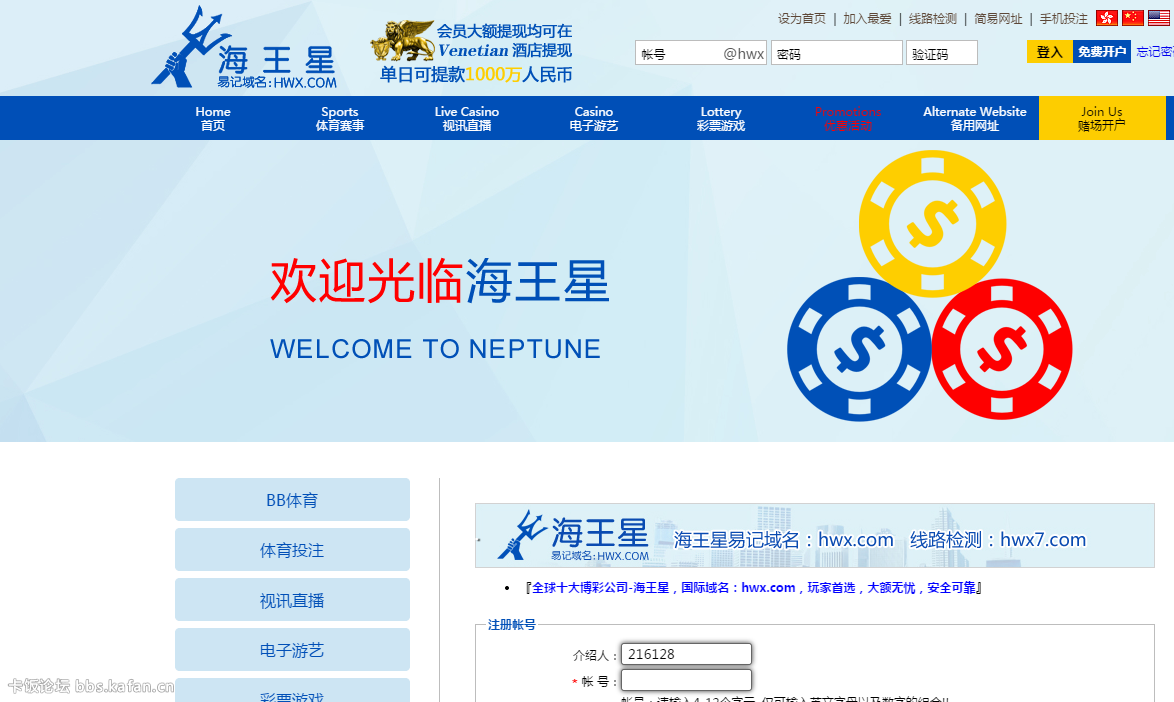Open the Sports 体育赛事 nav tab
The image size is (1174, 702).
coord(340,118)
